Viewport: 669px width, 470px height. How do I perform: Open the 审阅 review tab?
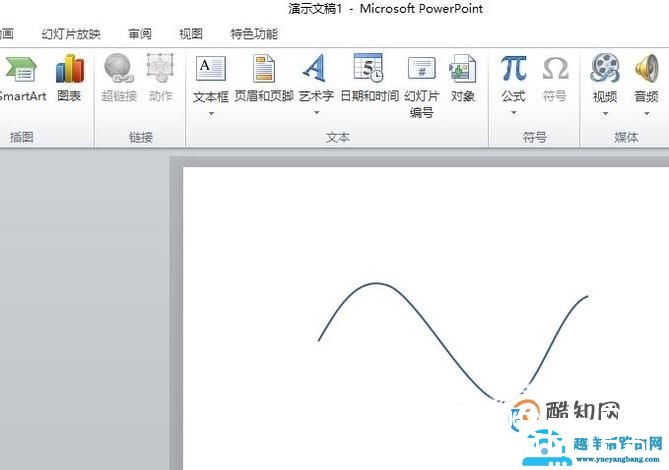[x=140, y=34]
